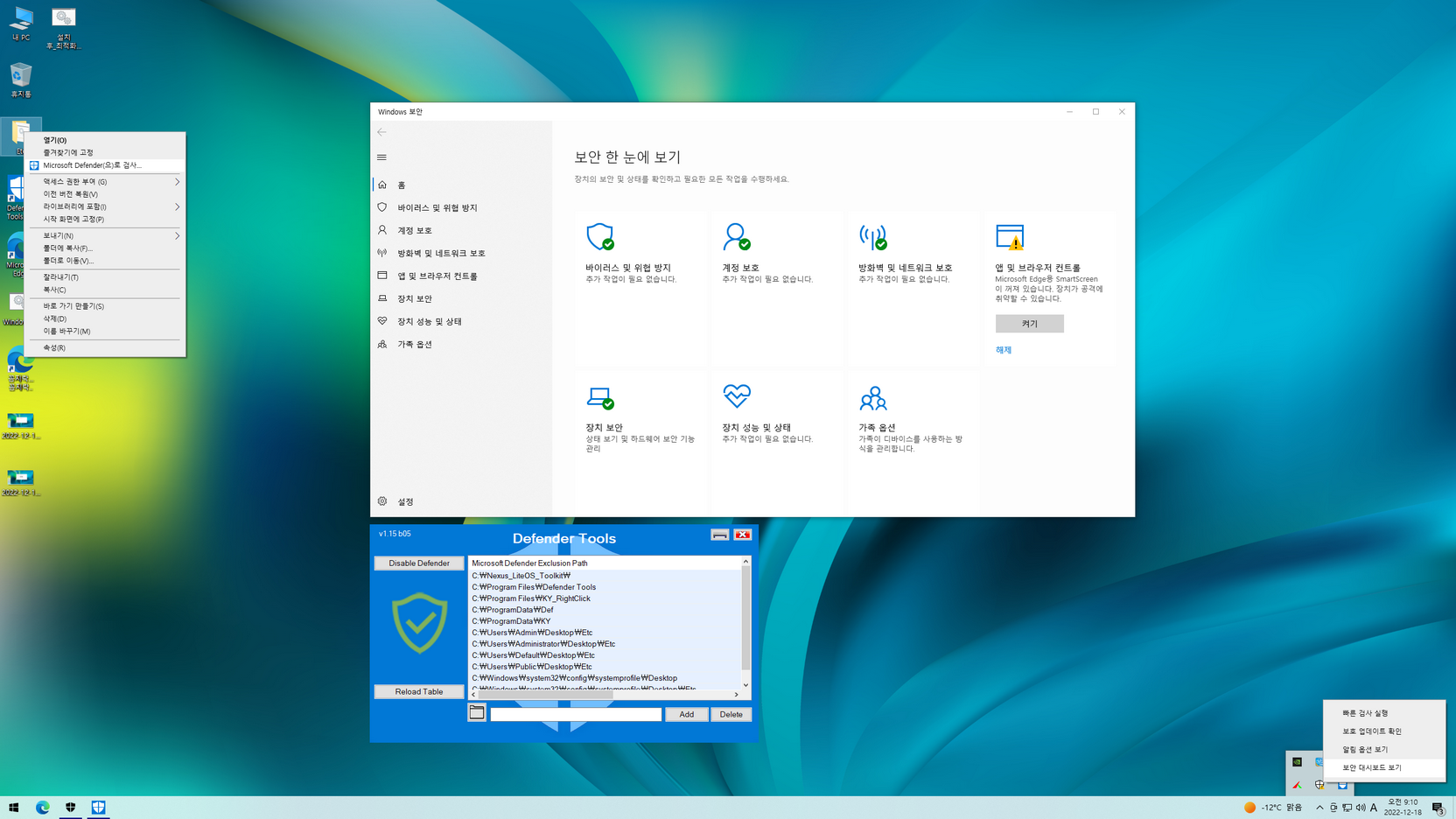This screenshot has height=819, width=1456.
Task: Open 장치 성능 및 상태 sidebar item
Action: [461, 321]
